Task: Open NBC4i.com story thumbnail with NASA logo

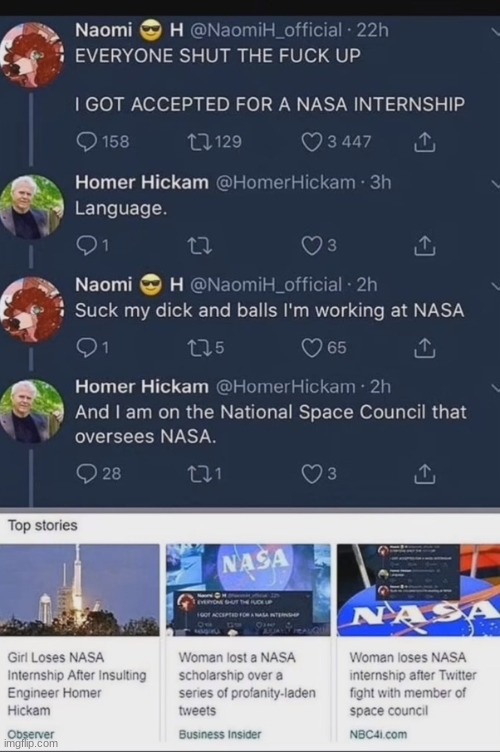Action: (x=419, y=590)
